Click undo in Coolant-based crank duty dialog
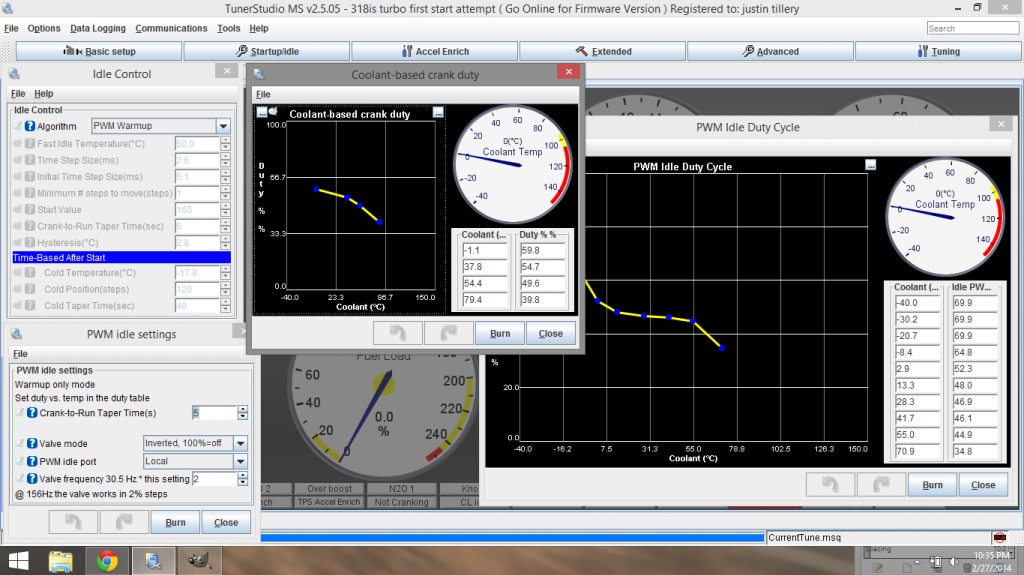 point(398,333)
